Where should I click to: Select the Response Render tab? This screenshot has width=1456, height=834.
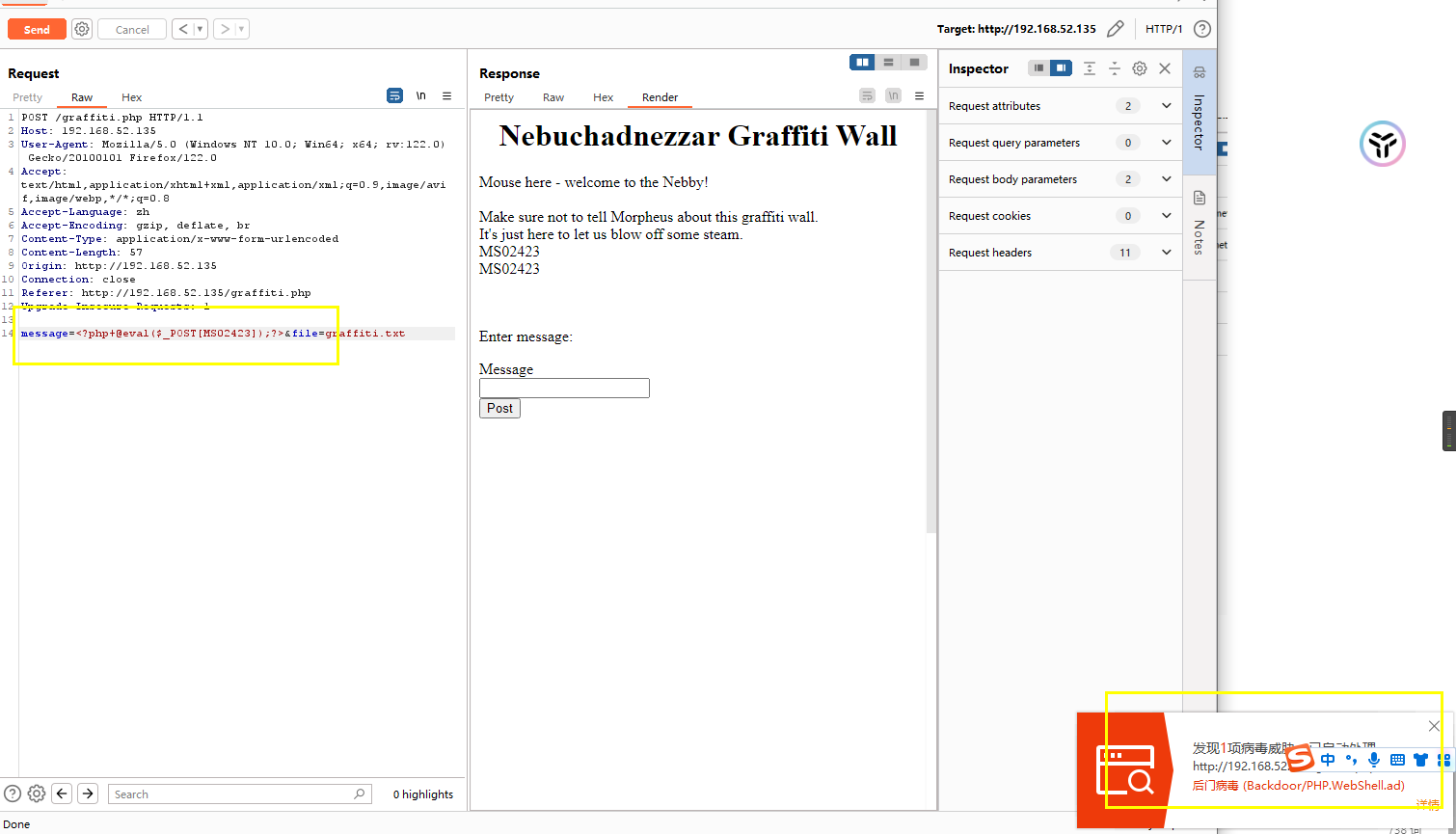click(661, 97)
